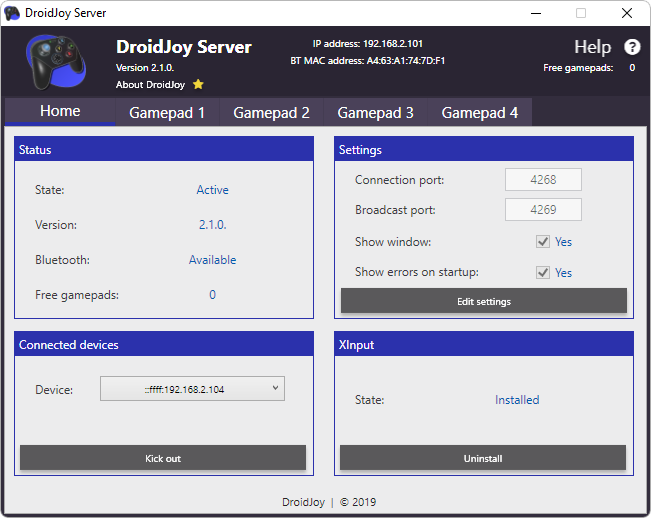651x518 pixels.
Task: Toggle Show errors on startup checkbox
Action: pyautogui.click(x=543, y=272)
